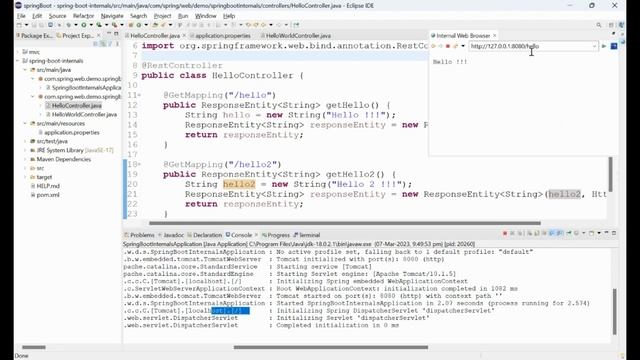Expand the mvc project node
Image resolution: width=640 pixels, height=360 pixels.
coord(18,52)
